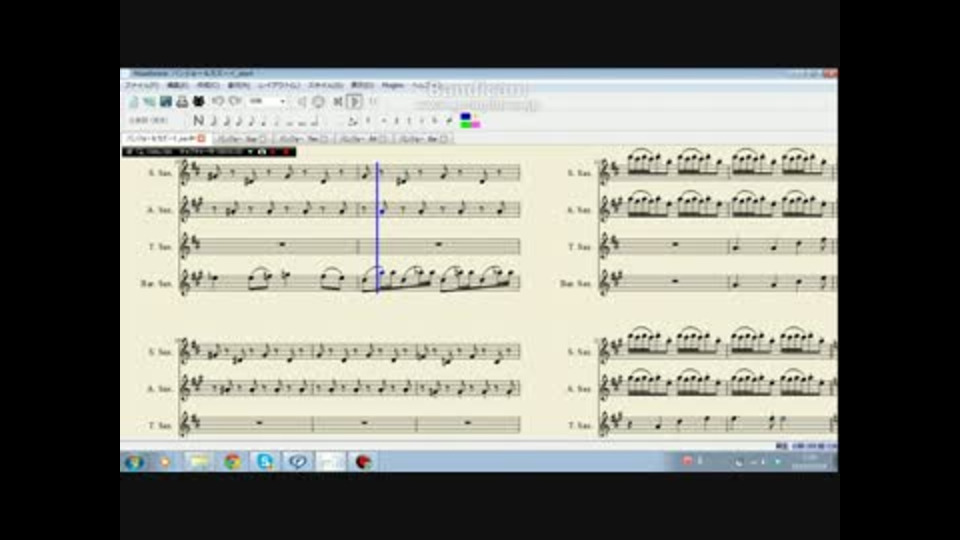Open the Create menu

coord(208,86)
